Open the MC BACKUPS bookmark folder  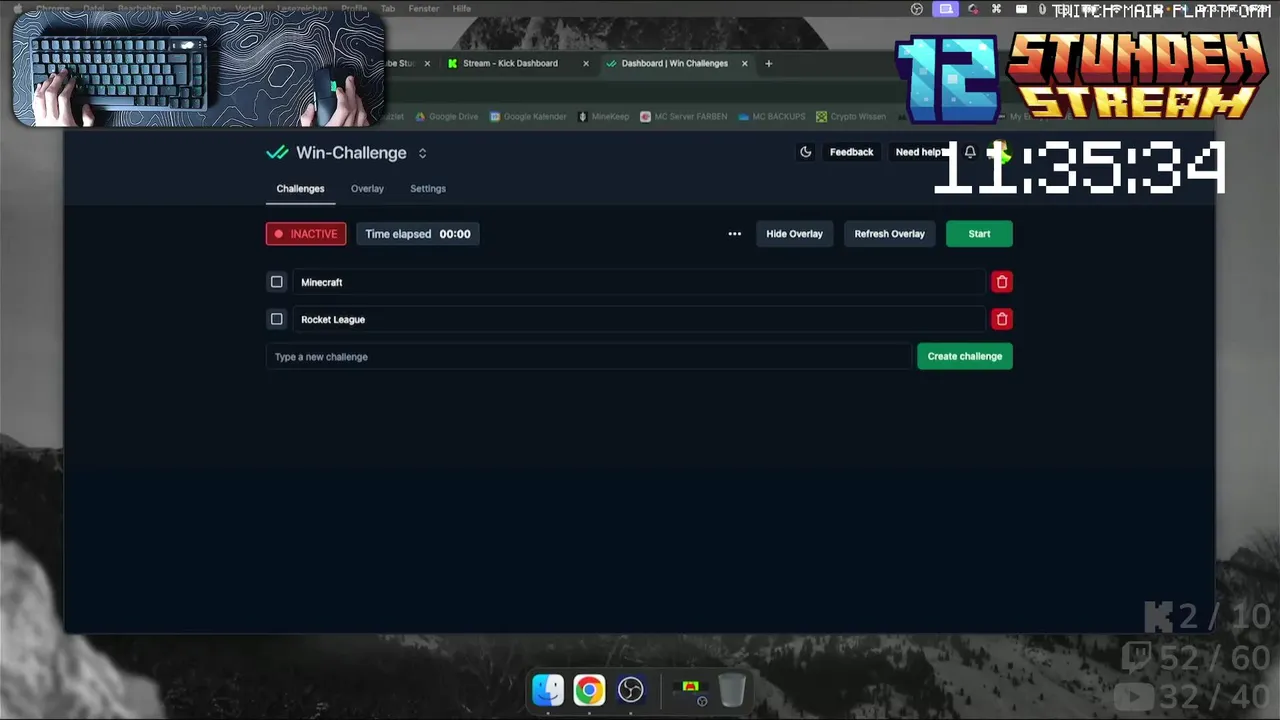(772, 116)
